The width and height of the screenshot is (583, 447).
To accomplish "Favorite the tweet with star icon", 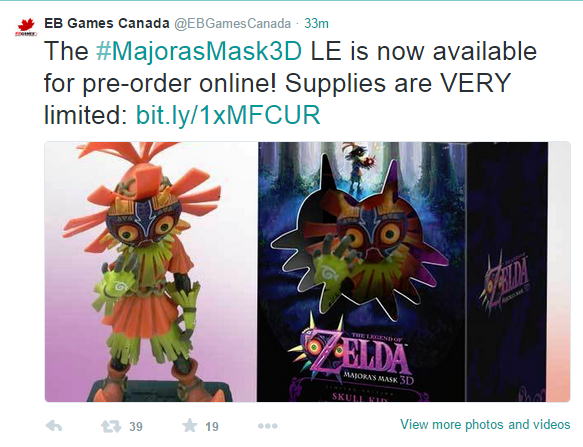I will click(x=190, y=425).
